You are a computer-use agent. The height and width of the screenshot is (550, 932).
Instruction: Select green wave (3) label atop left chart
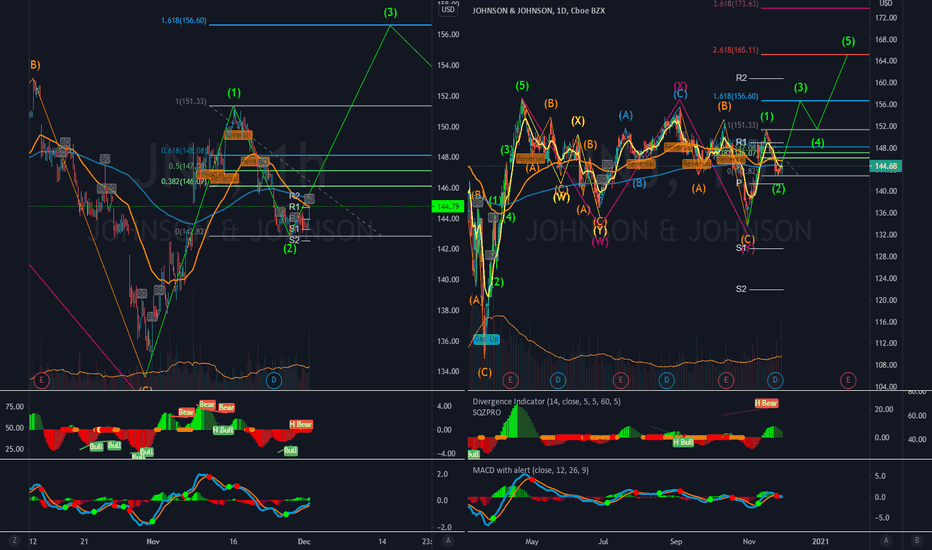390,12
